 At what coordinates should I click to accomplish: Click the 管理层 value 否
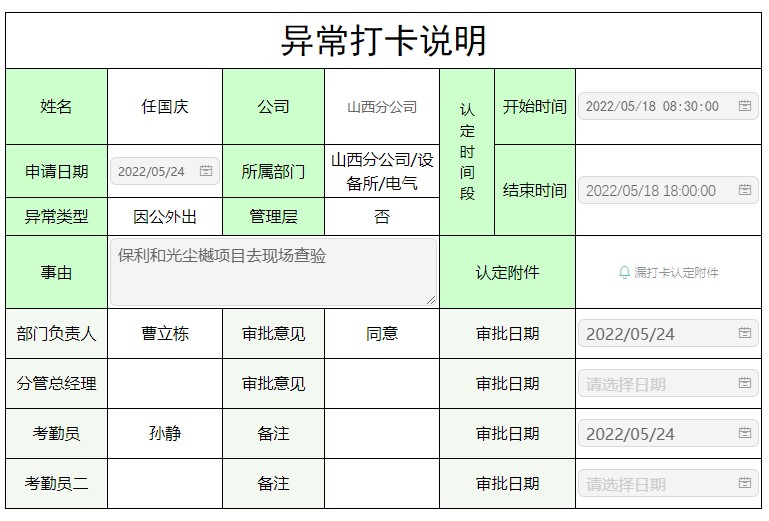click(382, 216)
